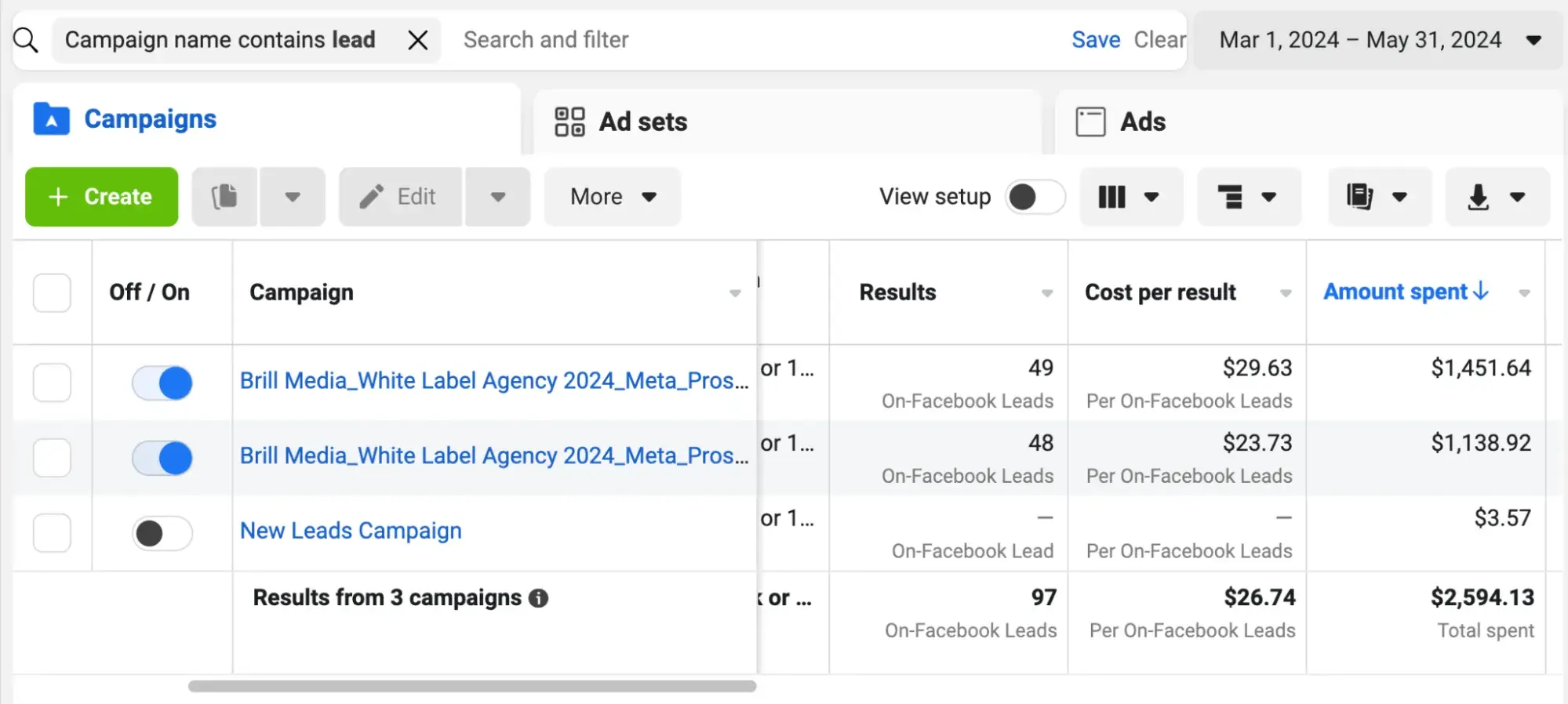Expand the More actions dropdown
This screenshot has height=704, width=1568.
point(612,197)
